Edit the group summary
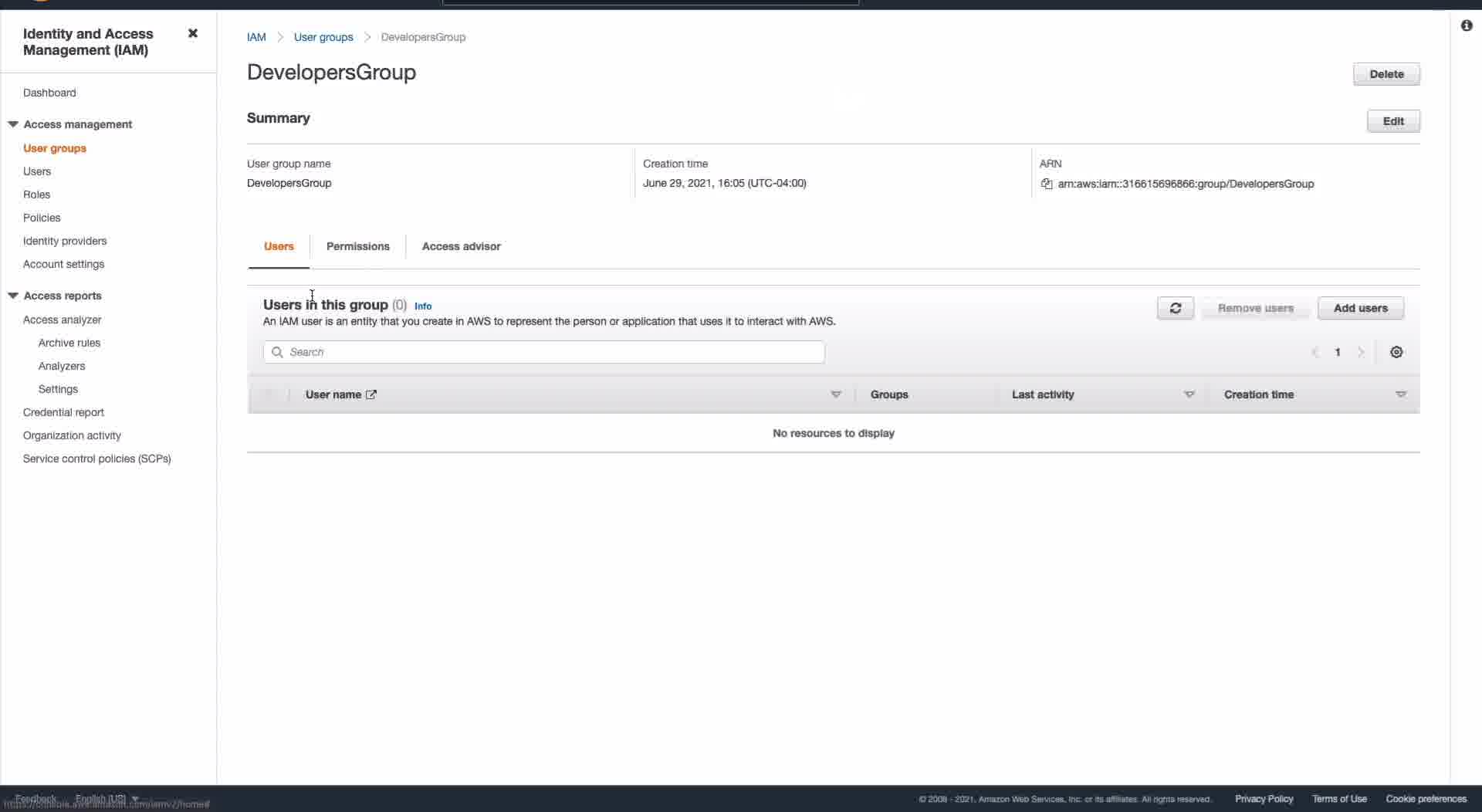Viewport: 1482px width, 812px height. (1393, 121)
